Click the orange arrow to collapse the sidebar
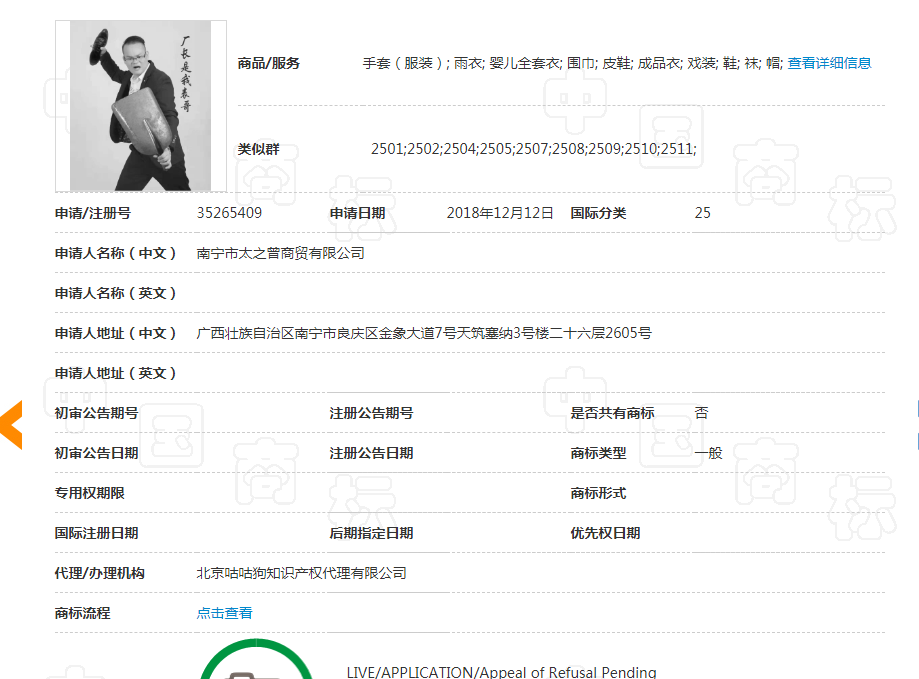Viewport: 919px width, 679px height. coord(11,424)
